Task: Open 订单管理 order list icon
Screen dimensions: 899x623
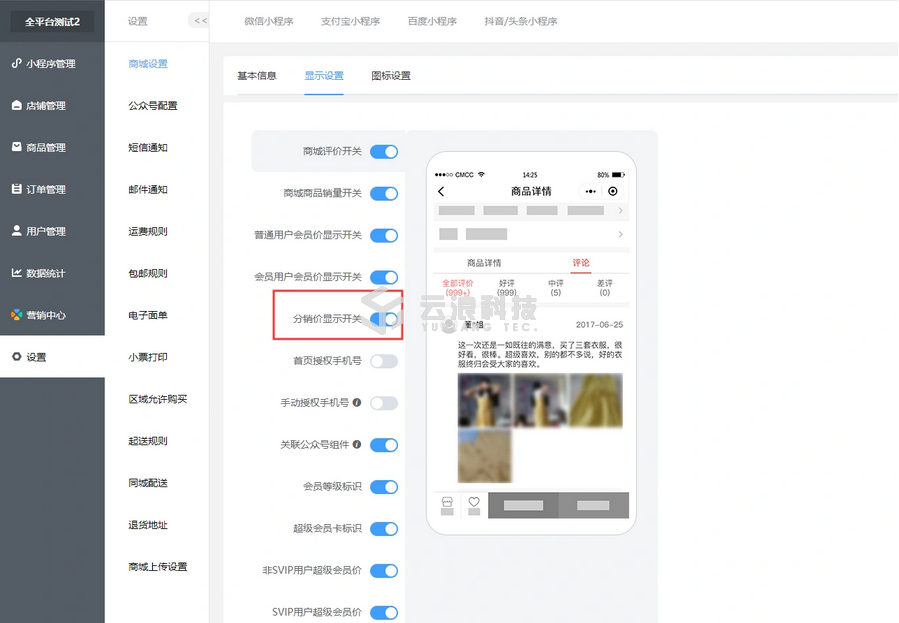Action: tap(16, 189)
